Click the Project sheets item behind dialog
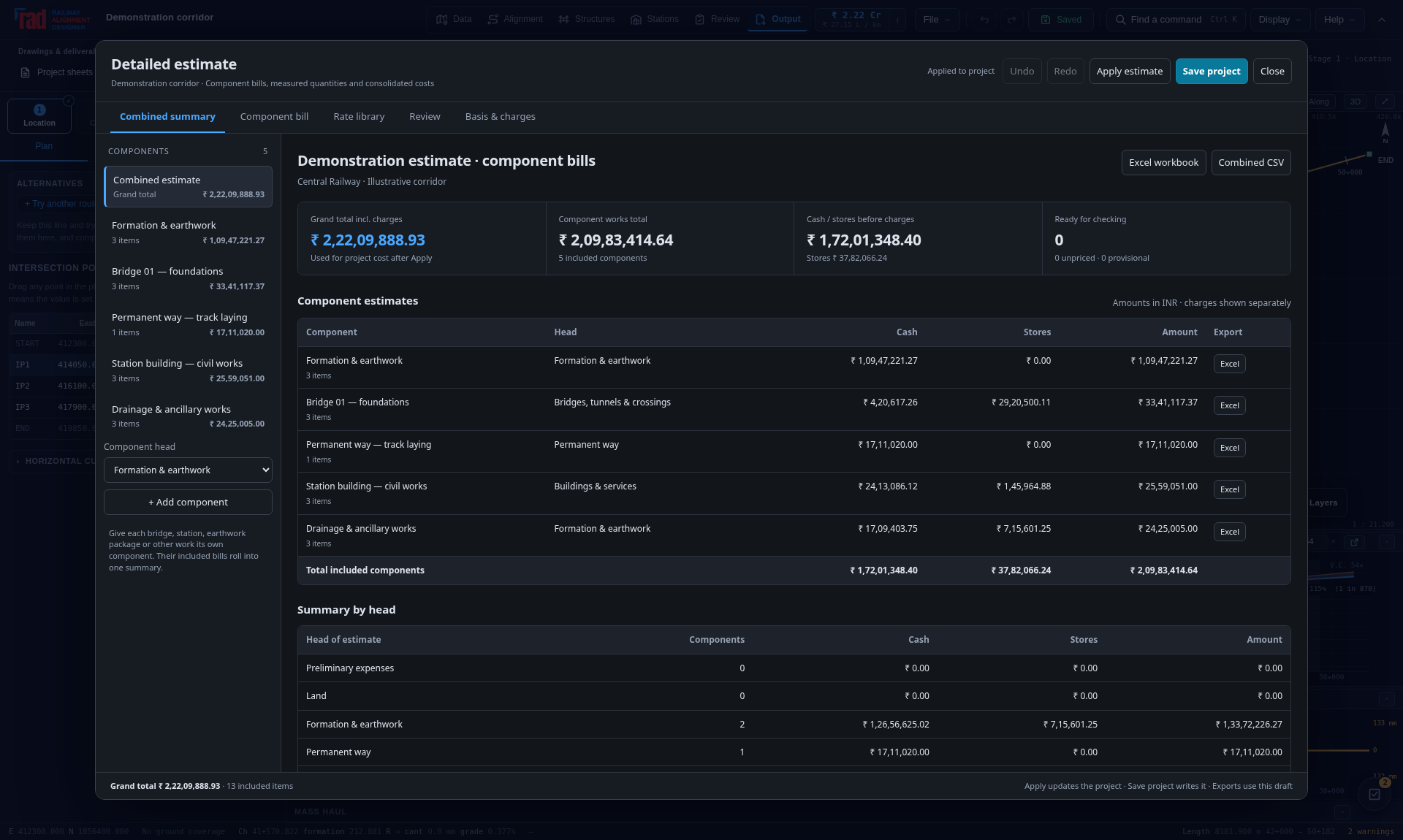1403x840 pixels. tap(57, 72)
